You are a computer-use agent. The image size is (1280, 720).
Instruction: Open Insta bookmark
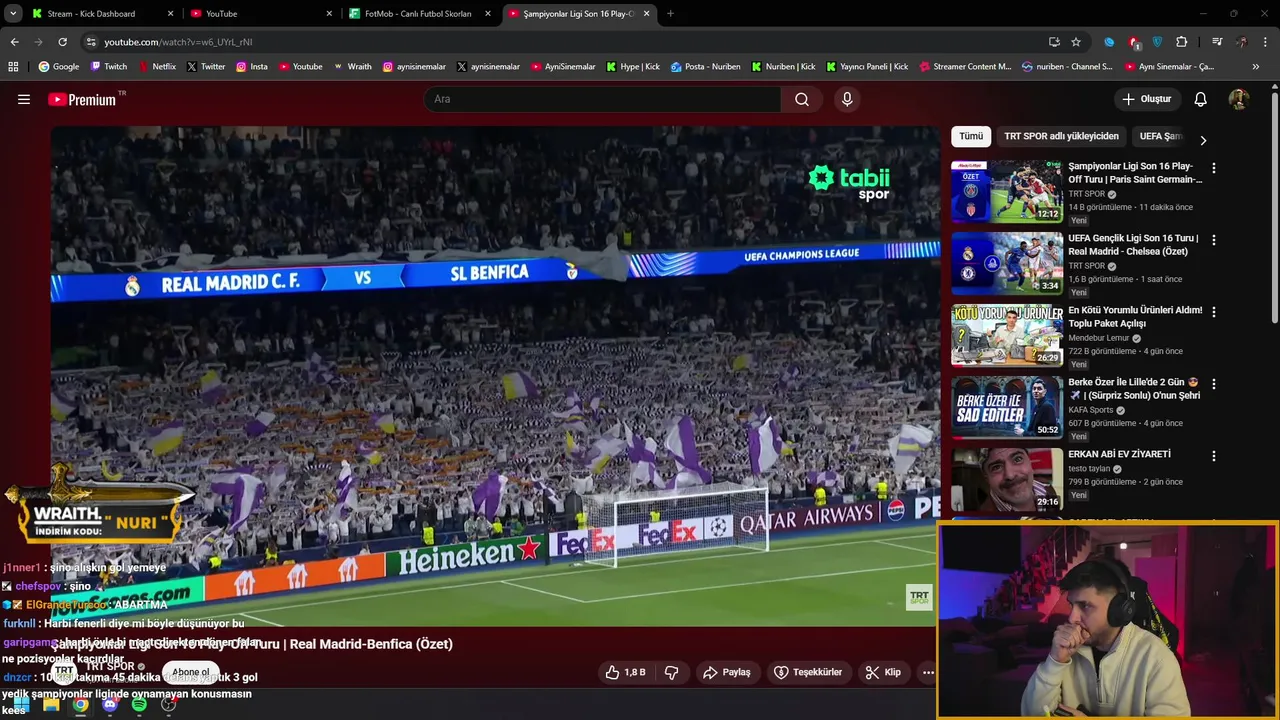coord(252,67)
